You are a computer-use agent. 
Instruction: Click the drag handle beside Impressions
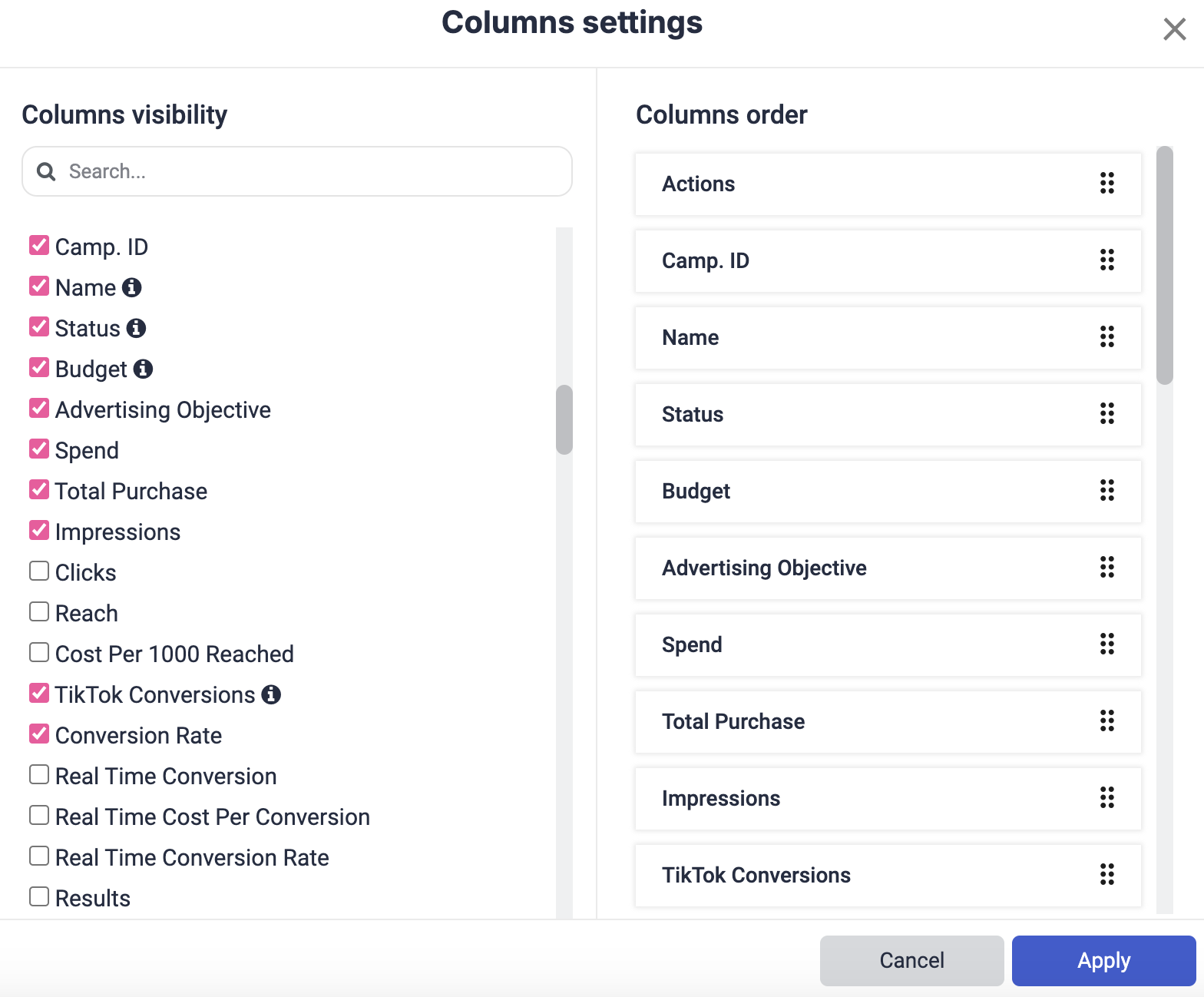click(1106, 799)
